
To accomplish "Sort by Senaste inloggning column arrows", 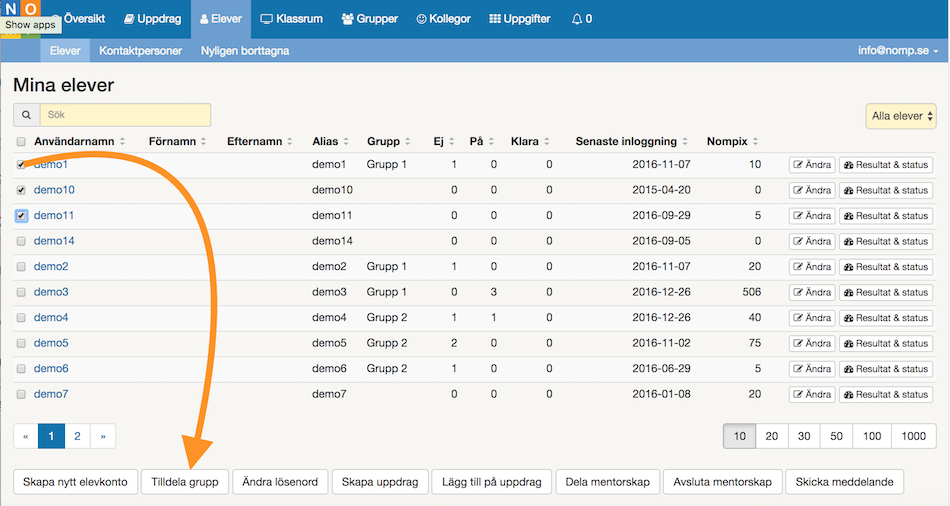I will [685, 142].
